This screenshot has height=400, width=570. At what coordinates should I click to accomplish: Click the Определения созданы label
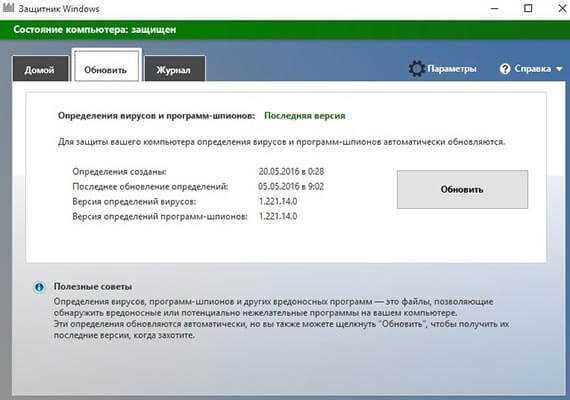(x=119, y=172)
